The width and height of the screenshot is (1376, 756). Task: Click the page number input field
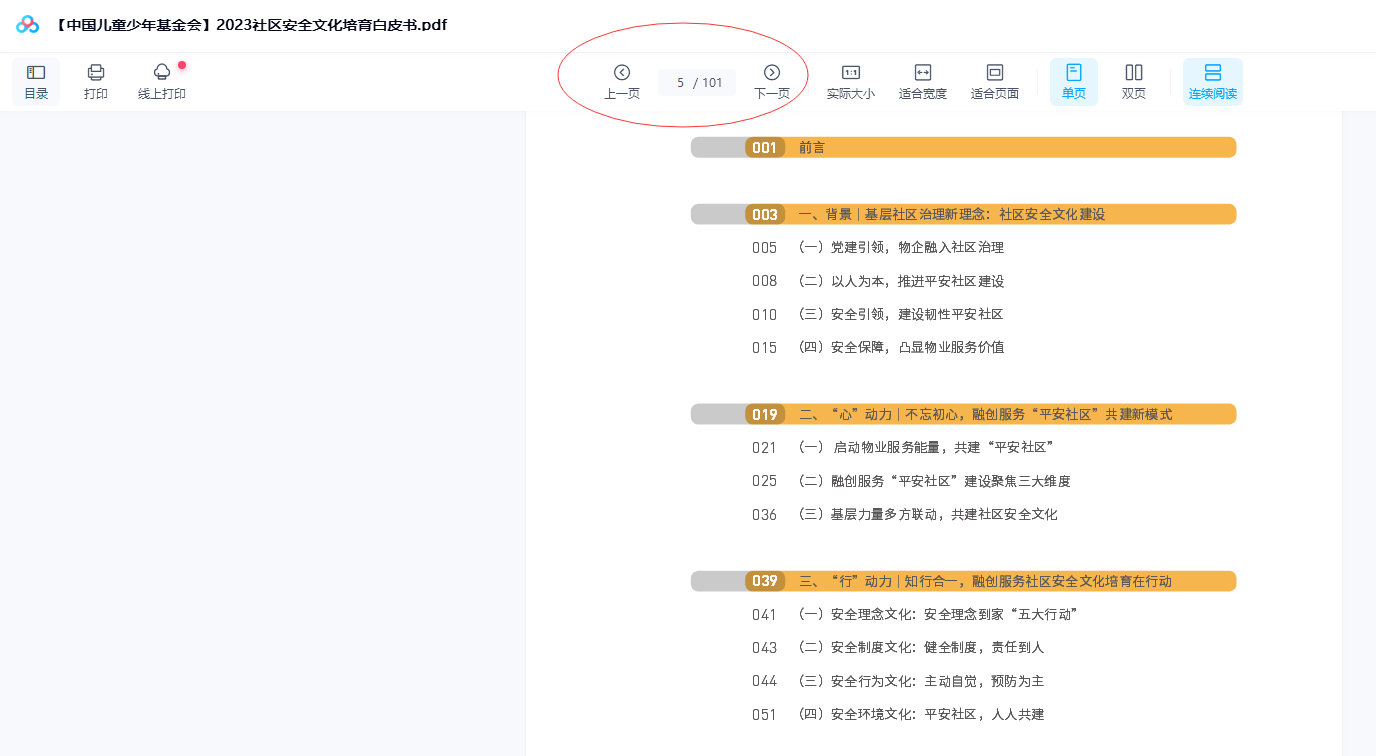click(681, 83)
